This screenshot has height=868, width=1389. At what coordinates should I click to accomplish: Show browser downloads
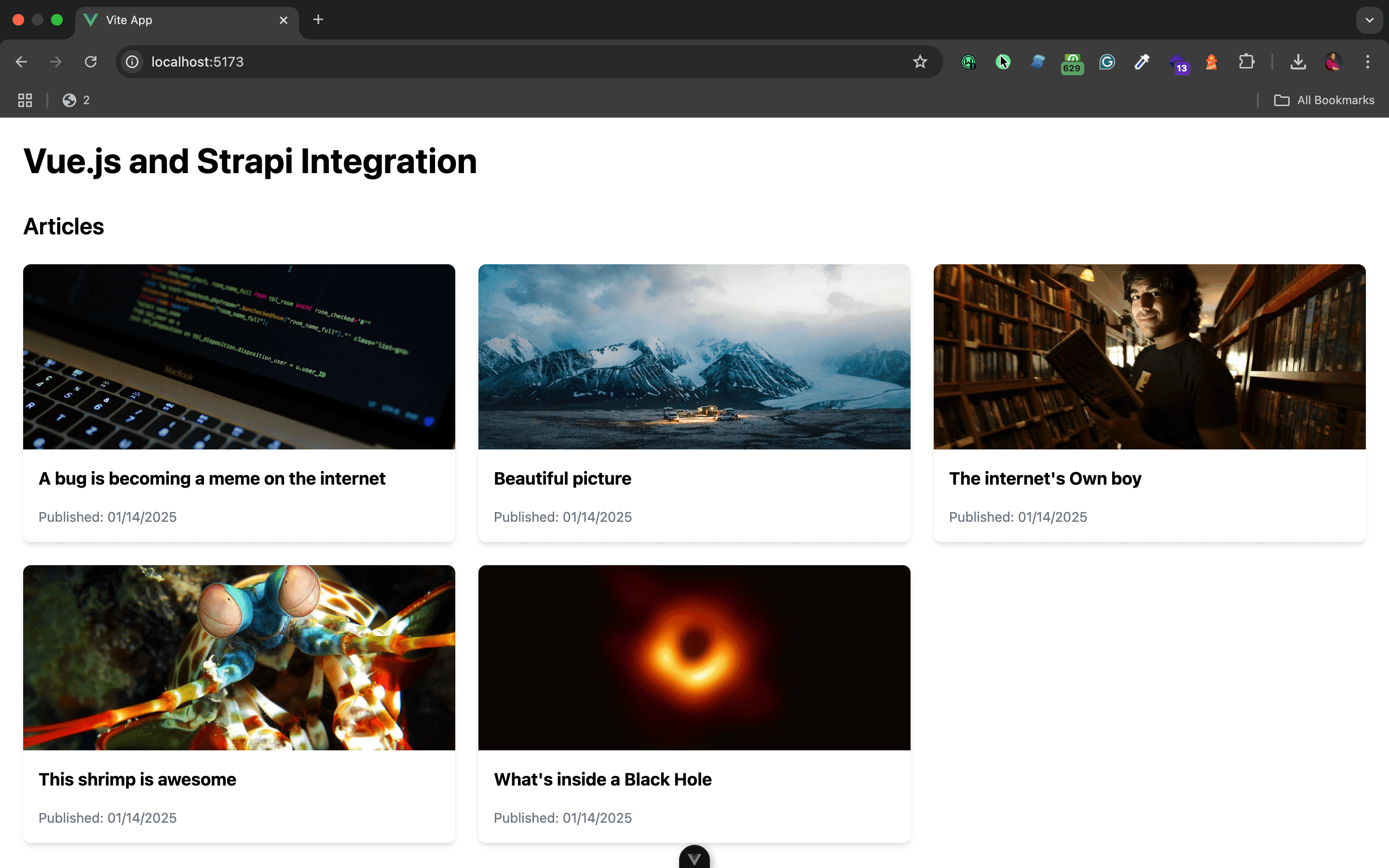point(1298,61)
